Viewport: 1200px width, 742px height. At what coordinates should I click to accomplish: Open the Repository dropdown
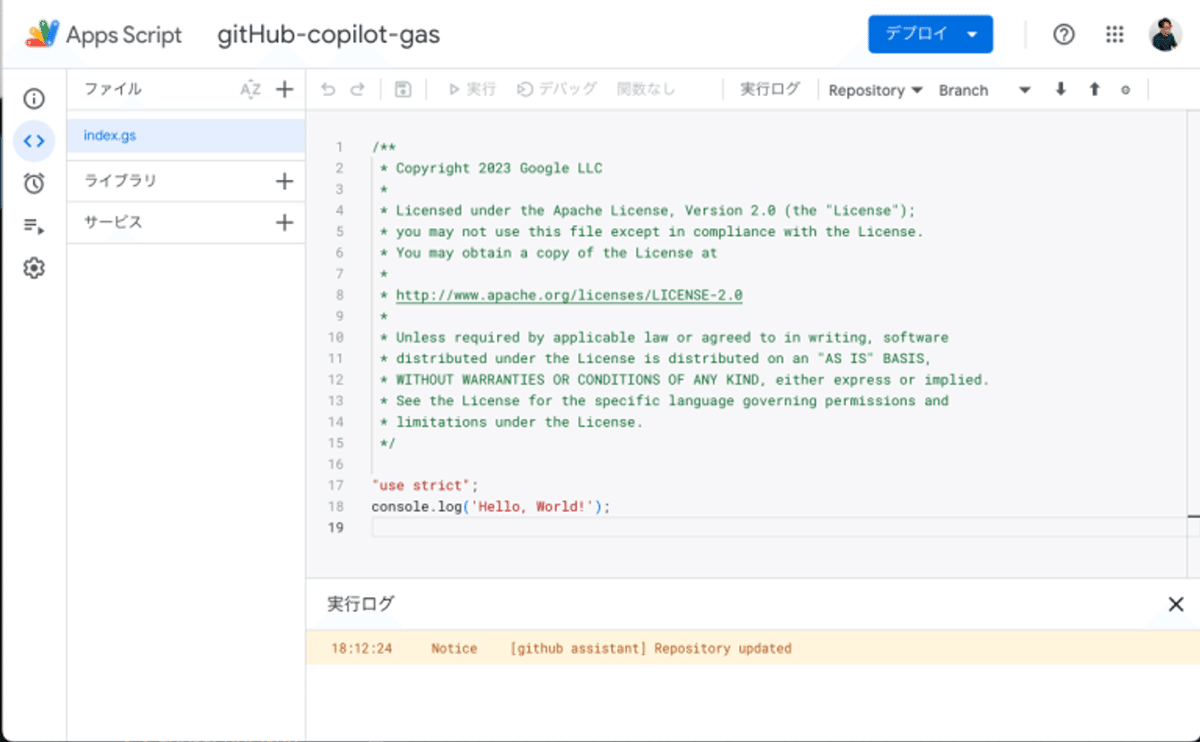[x=874, y=90]
